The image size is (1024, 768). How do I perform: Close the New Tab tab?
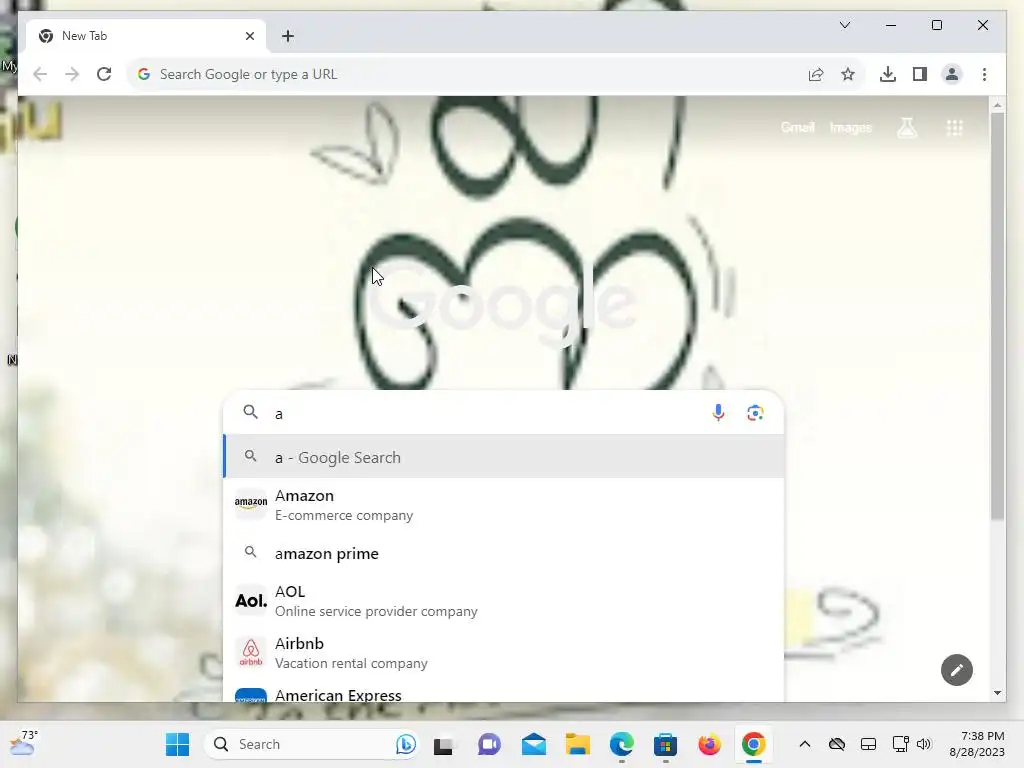[x=249, y=36]
